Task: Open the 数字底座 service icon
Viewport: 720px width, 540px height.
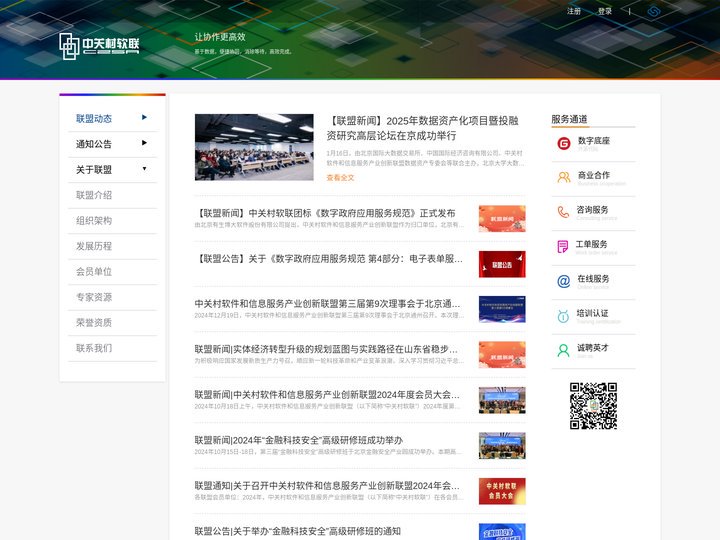Action: click(563, 143)
